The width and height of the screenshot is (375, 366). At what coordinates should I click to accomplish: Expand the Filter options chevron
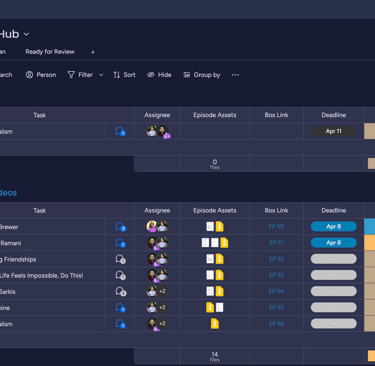click(101, 75)
